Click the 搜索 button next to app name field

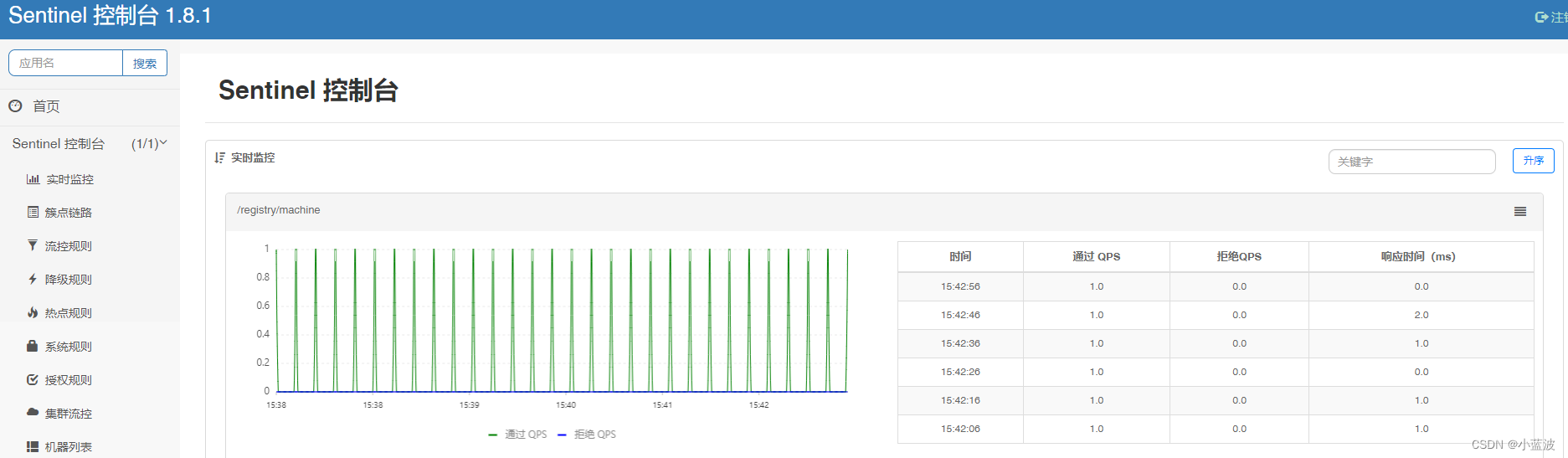pos(145,63)
